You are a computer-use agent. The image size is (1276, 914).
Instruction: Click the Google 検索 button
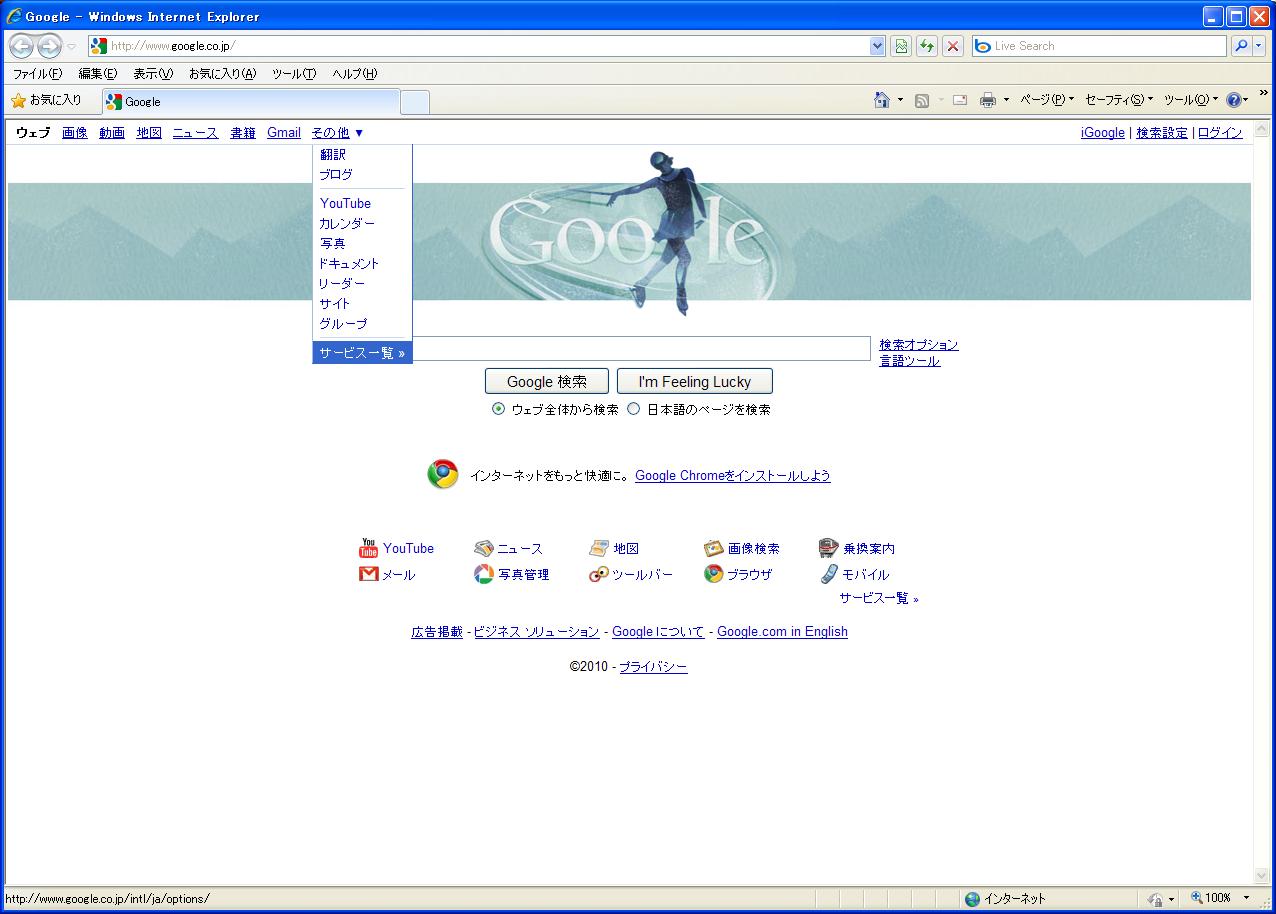[547, 381]
